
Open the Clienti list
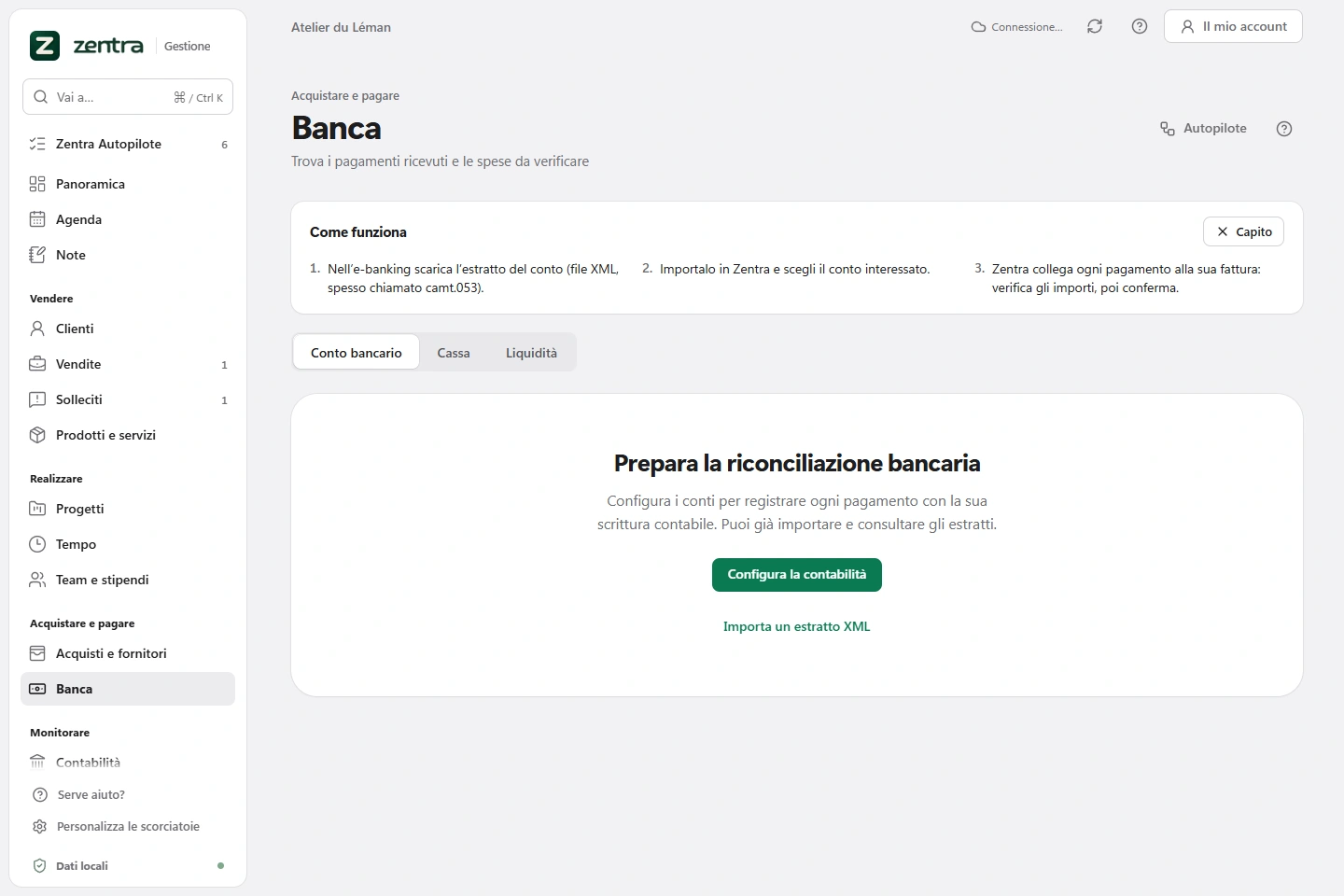click(x=128, y=329)
